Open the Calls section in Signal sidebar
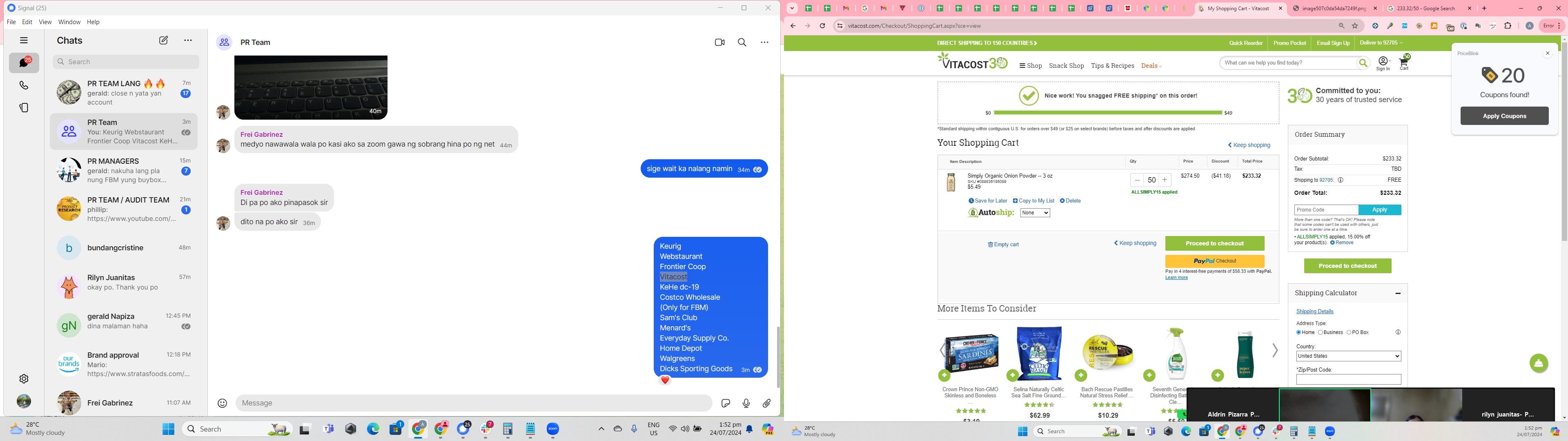1568x441 pixels. [x=24, y=85]
